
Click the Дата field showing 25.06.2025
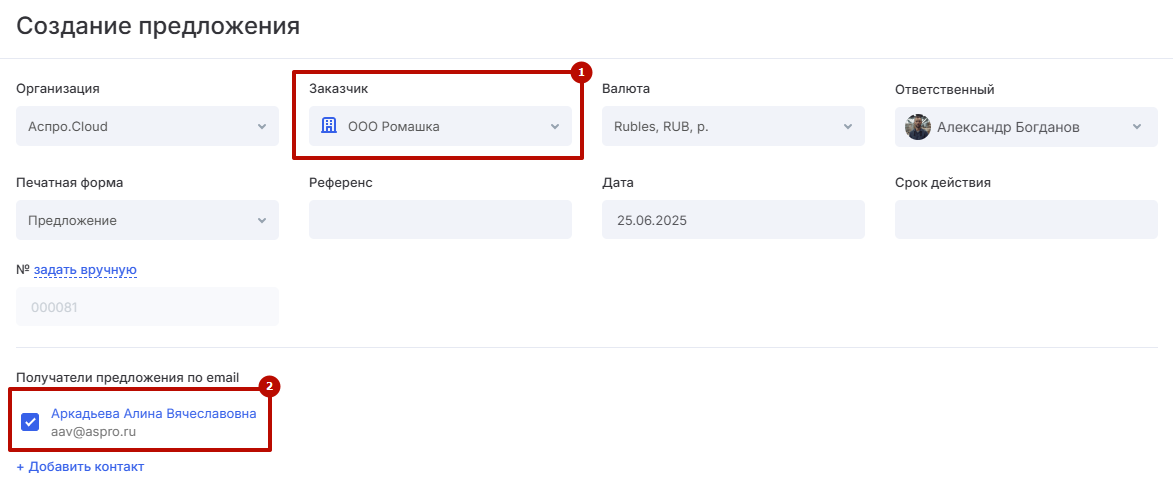(733, 220)
